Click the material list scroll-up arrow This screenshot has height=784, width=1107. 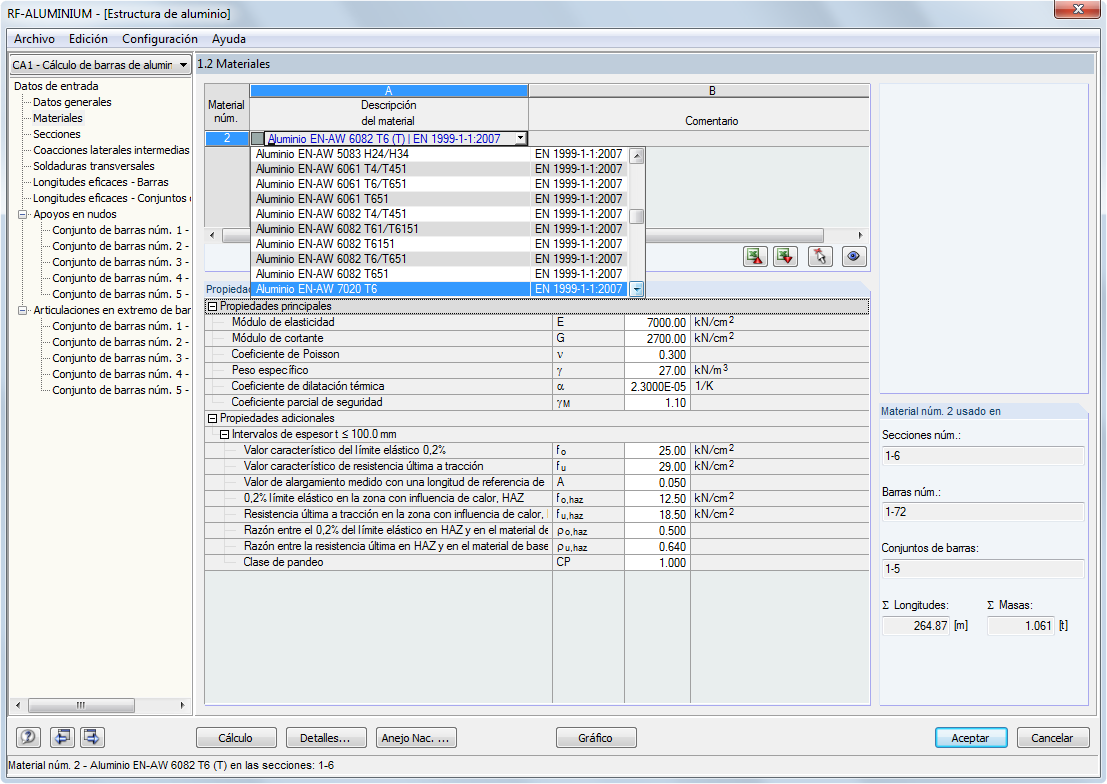[x=637, y=155]
